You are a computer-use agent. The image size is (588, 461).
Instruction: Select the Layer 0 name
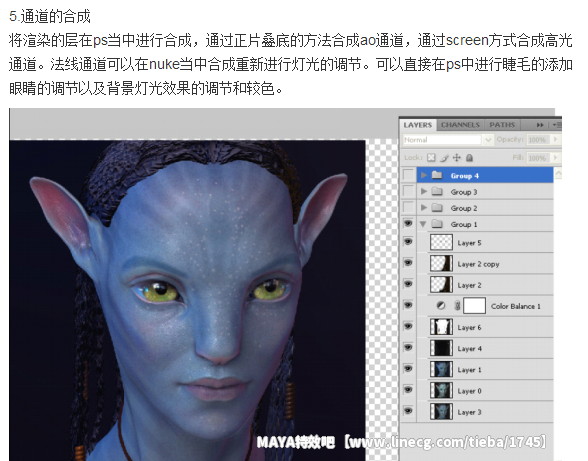tap(469, 391)
